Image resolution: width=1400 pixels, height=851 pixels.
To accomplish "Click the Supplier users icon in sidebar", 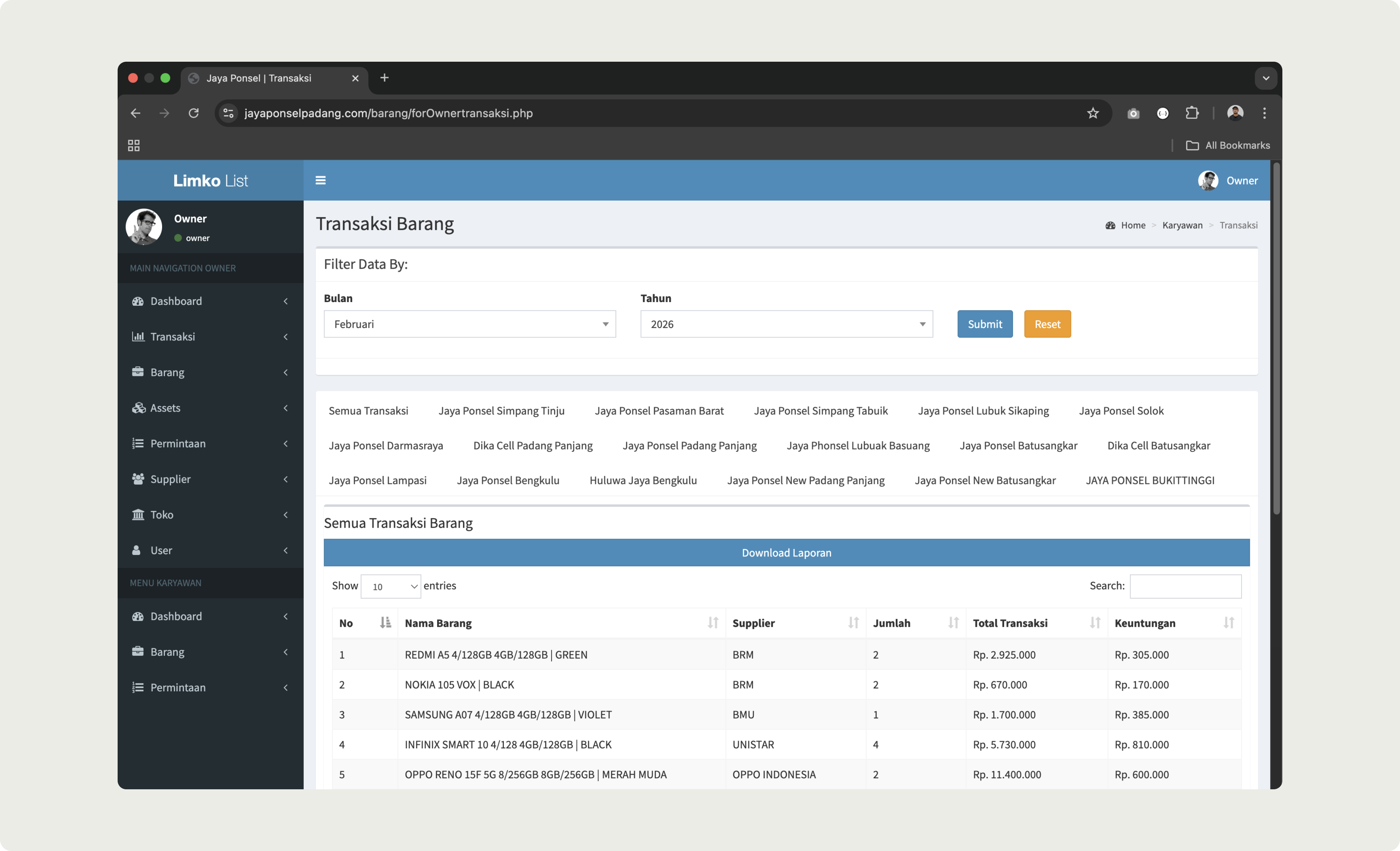I will (x=137, y=479).
